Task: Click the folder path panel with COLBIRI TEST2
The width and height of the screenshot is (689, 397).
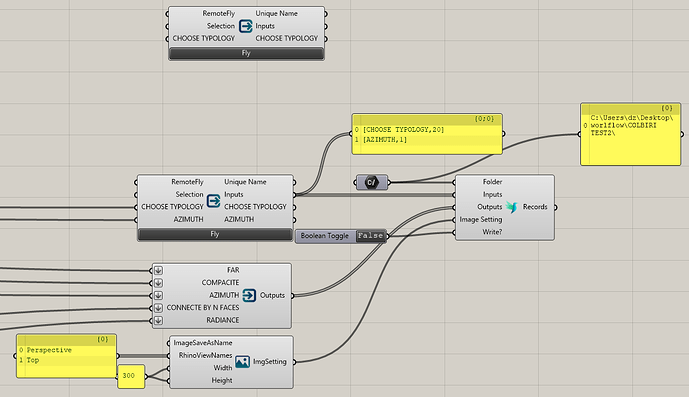Action: (x=631, y=134)
